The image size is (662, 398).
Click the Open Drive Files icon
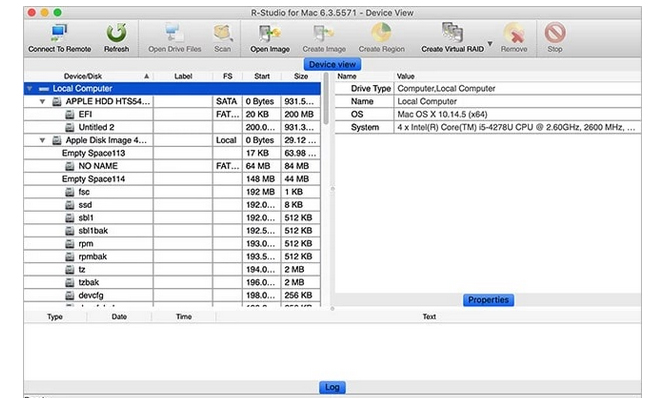coord(174,33)
